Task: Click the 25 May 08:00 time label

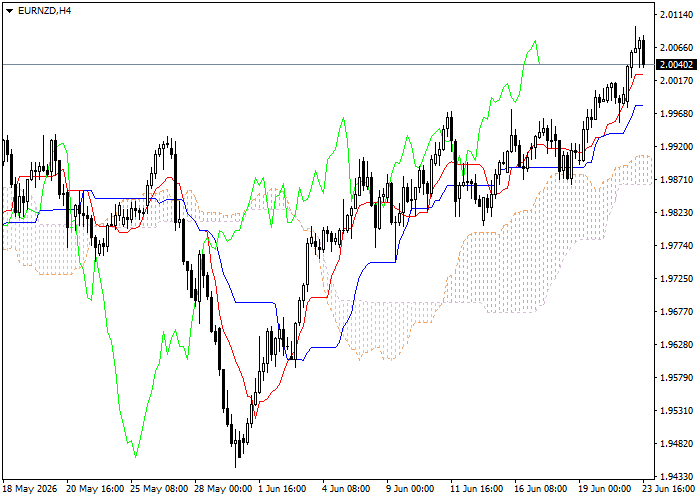Action: [x=159, y=489]
